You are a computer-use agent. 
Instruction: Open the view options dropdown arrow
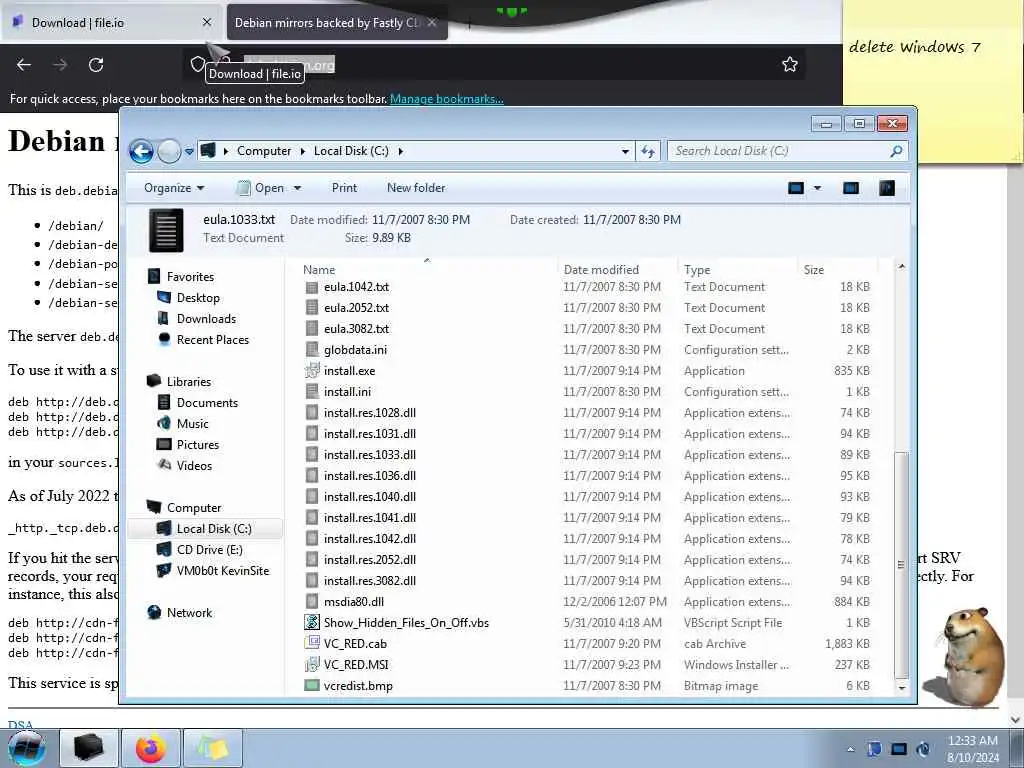coord(817,189)
